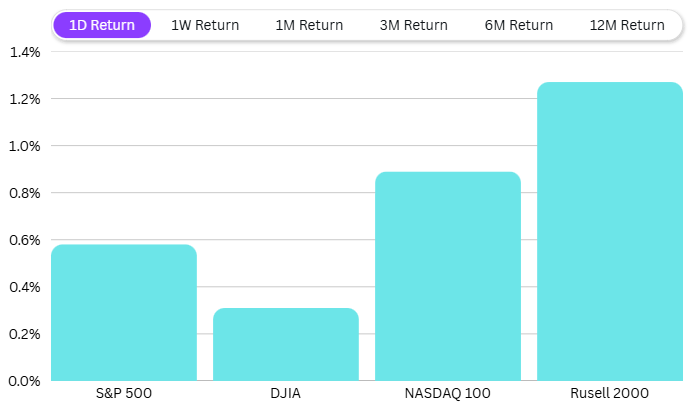The height and width of the screenshot is (407, 692).
Task: Click the 0.8% y-axis label
Action: 24,193
